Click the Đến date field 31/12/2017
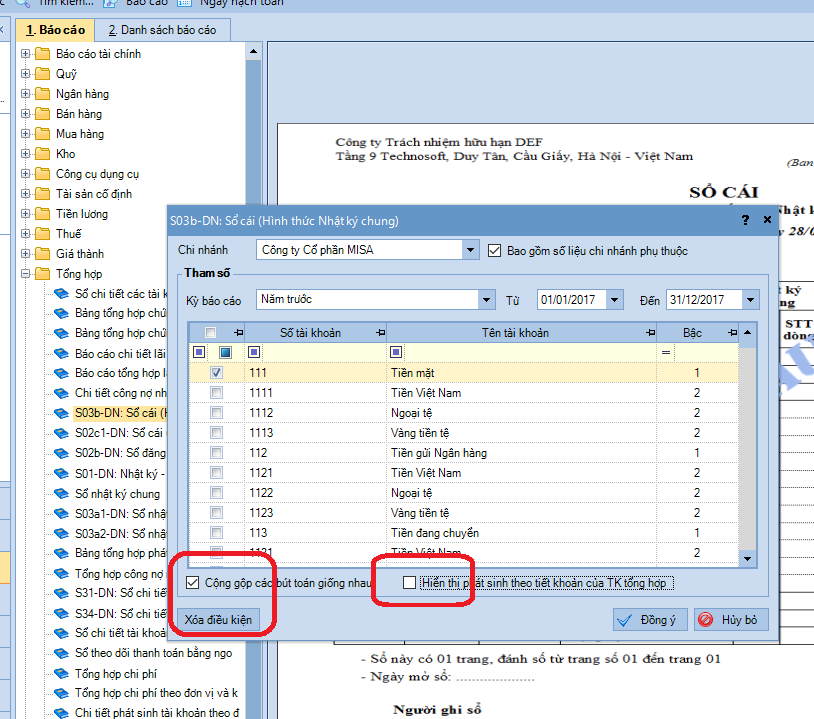 tap(704, 300)
